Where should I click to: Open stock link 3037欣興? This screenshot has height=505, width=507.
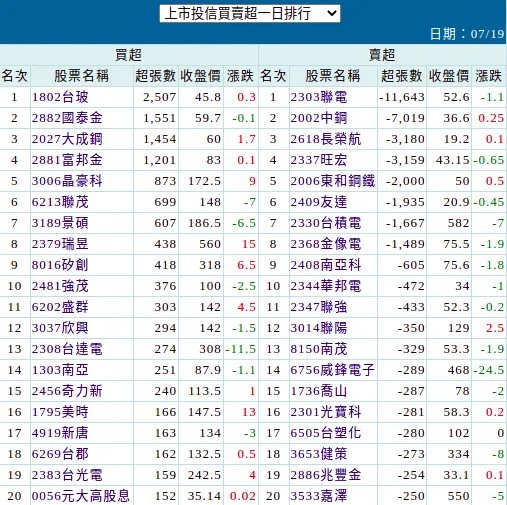click(x=60, y=328)
